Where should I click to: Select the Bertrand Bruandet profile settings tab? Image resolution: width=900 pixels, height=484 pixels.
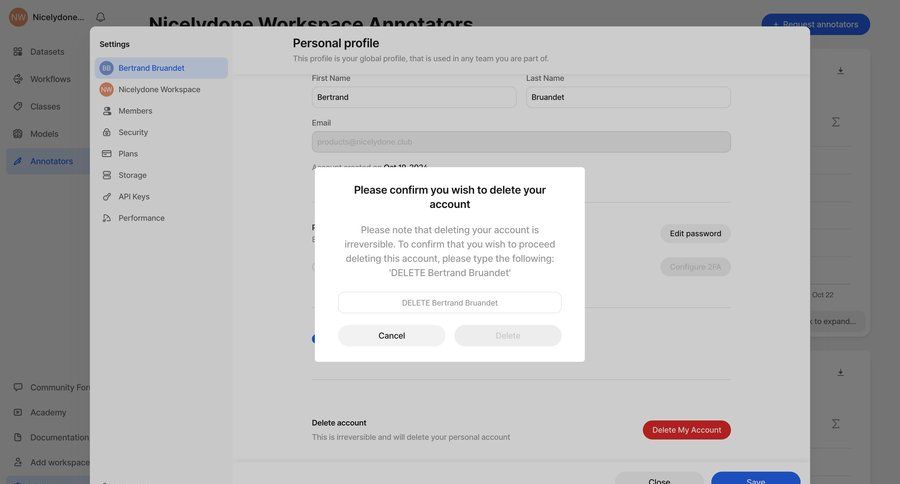[x=161, y=68]
